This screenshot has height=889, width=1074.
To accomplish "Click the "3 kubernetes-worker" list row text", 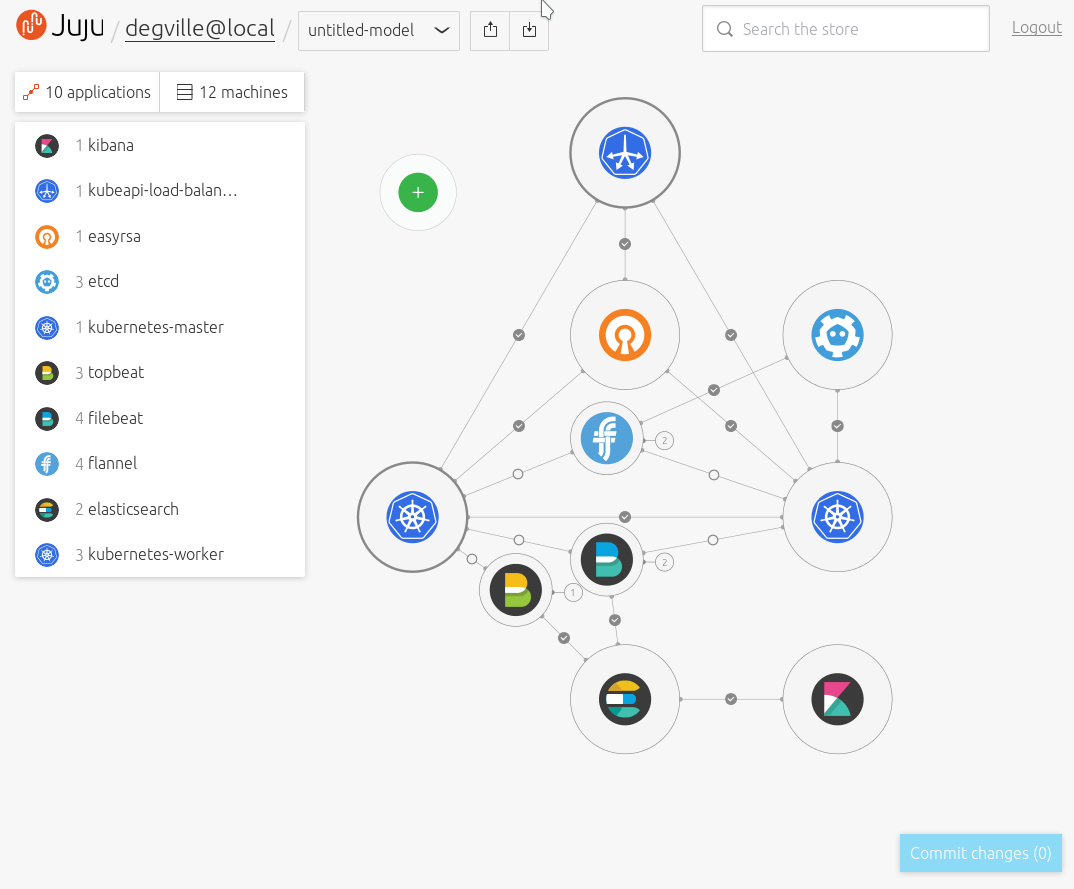I will click(149, 555).
